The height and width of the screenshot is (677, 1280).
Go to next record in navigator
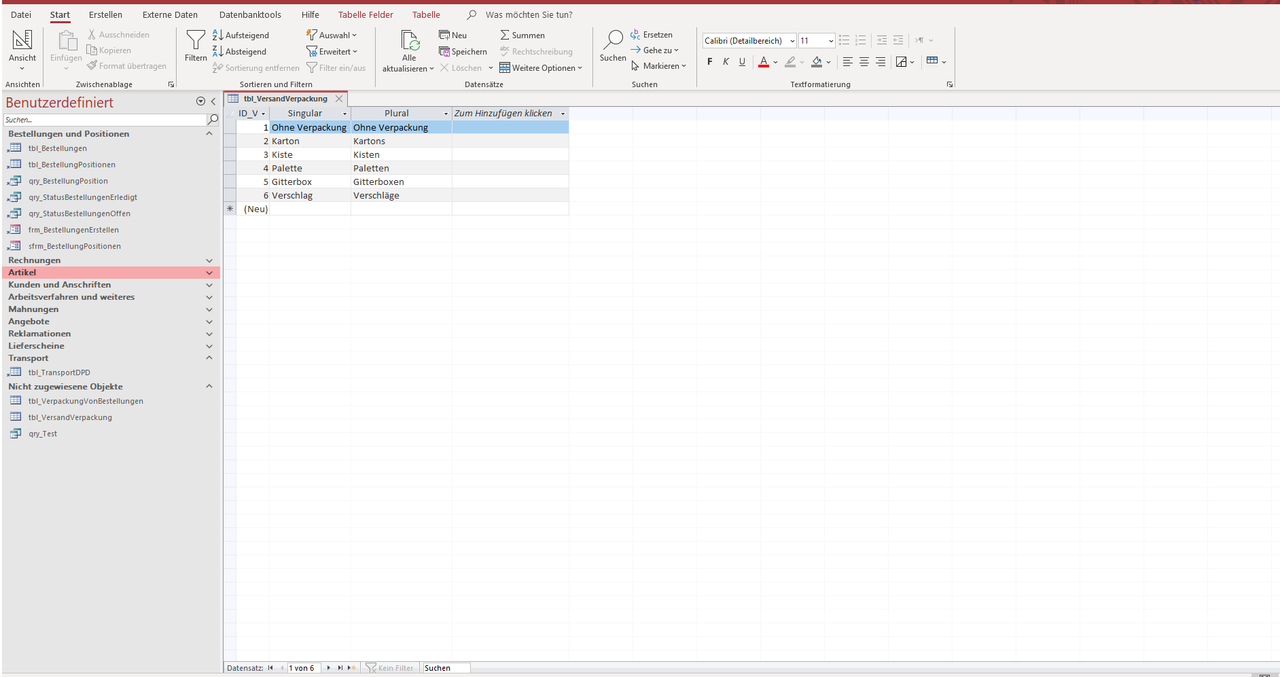coord(328,667)
